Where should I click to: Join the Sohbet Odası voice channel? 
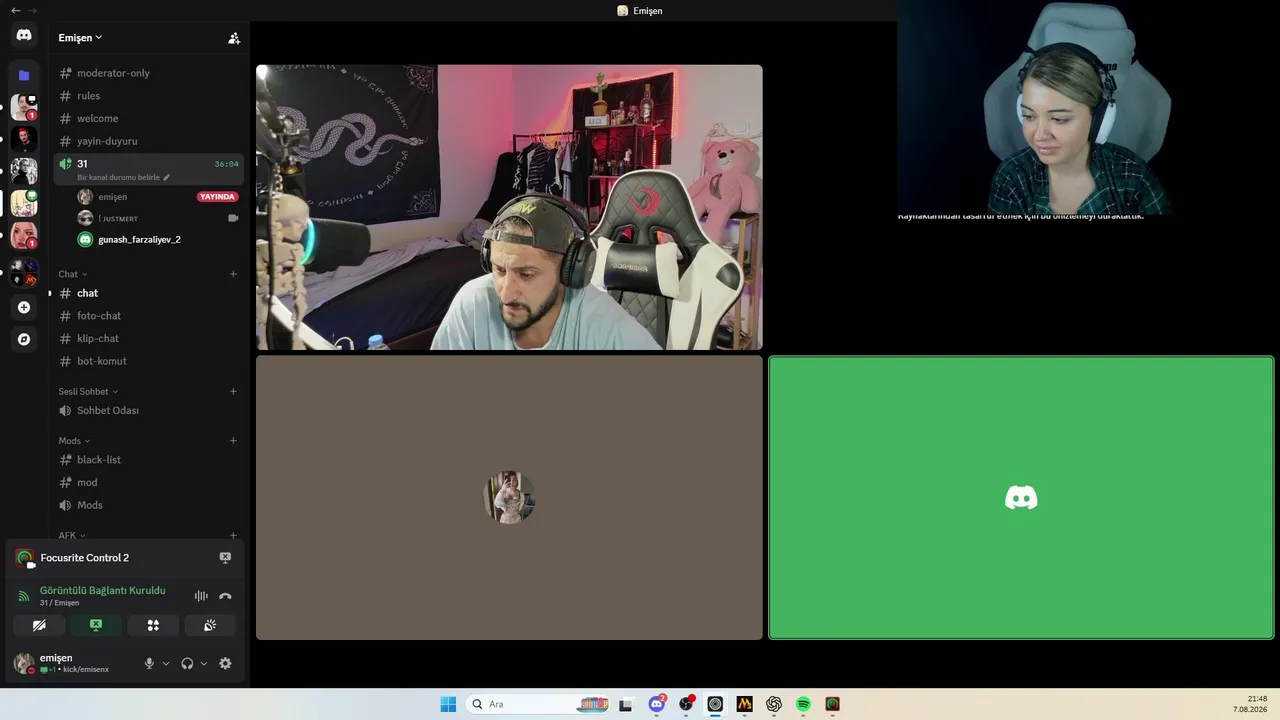point(148,410)
